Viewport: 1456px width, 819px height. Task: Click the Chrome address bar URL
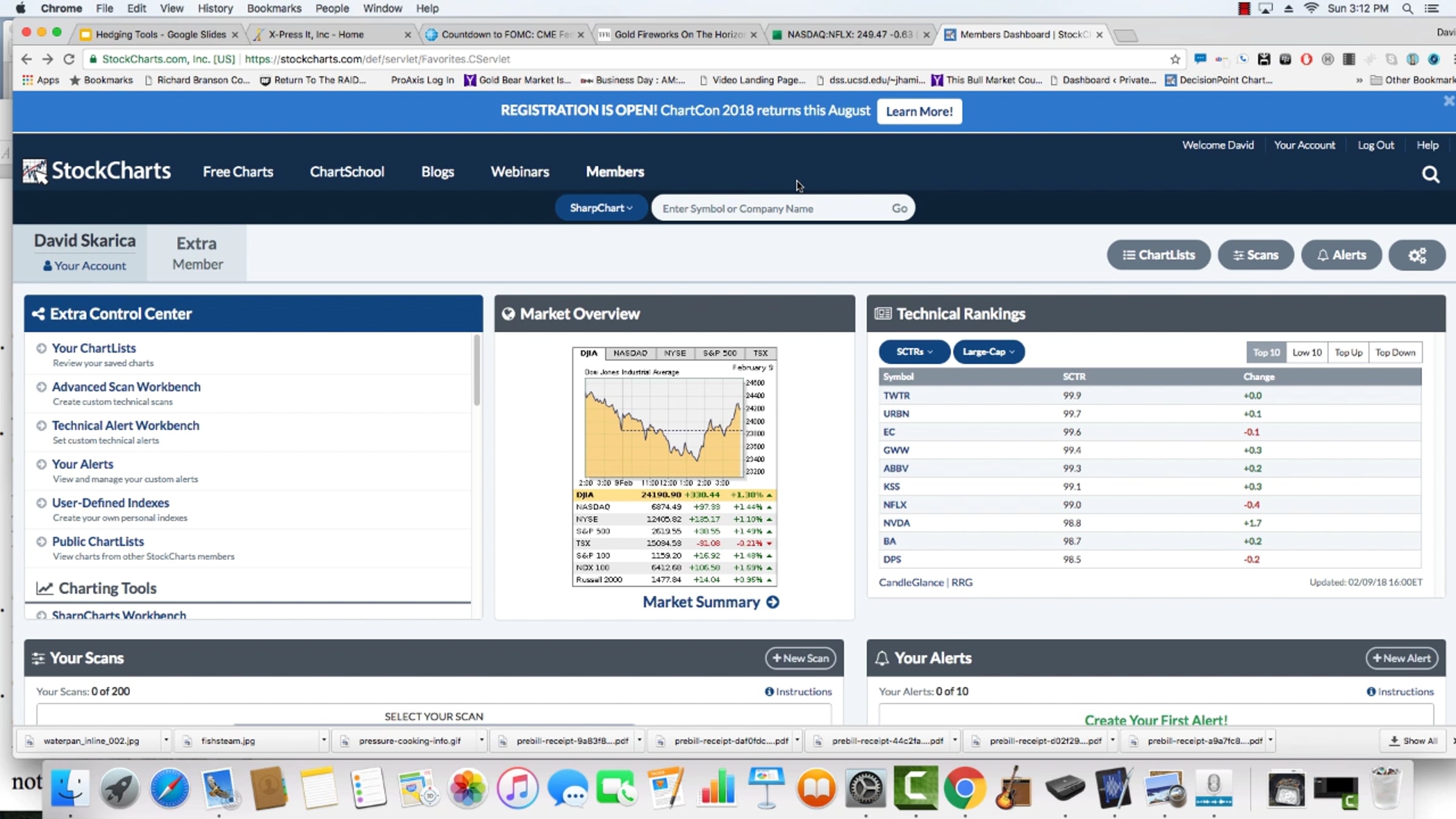coord(377,59)
